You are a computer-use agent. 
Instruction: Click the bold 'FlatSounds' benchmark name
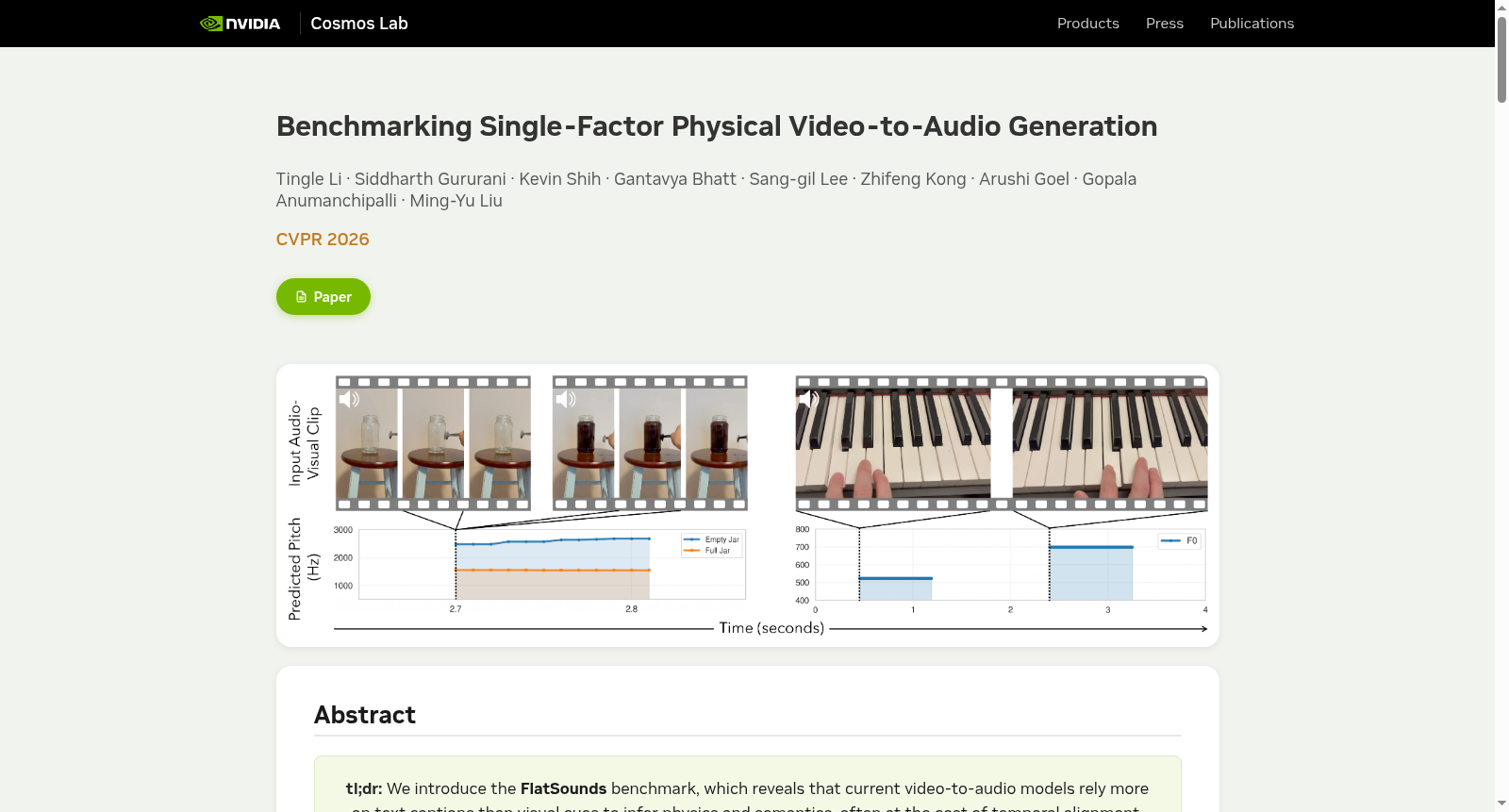click(x=564, y=788)
